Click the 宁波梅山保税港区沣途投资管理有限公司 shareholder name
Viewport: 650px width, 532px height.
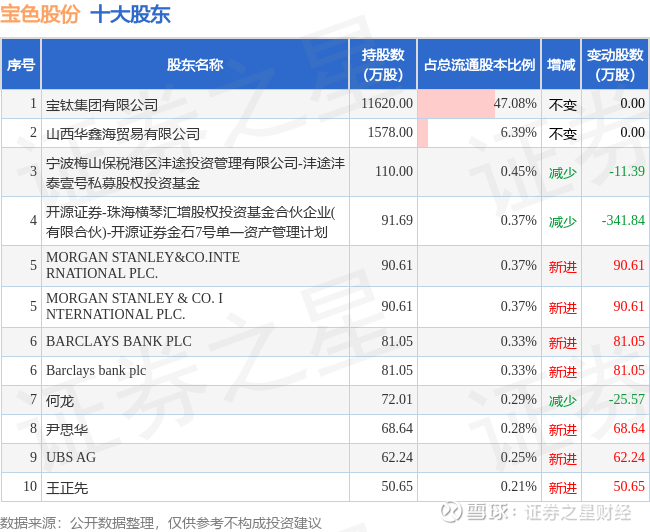click(195, 173)
